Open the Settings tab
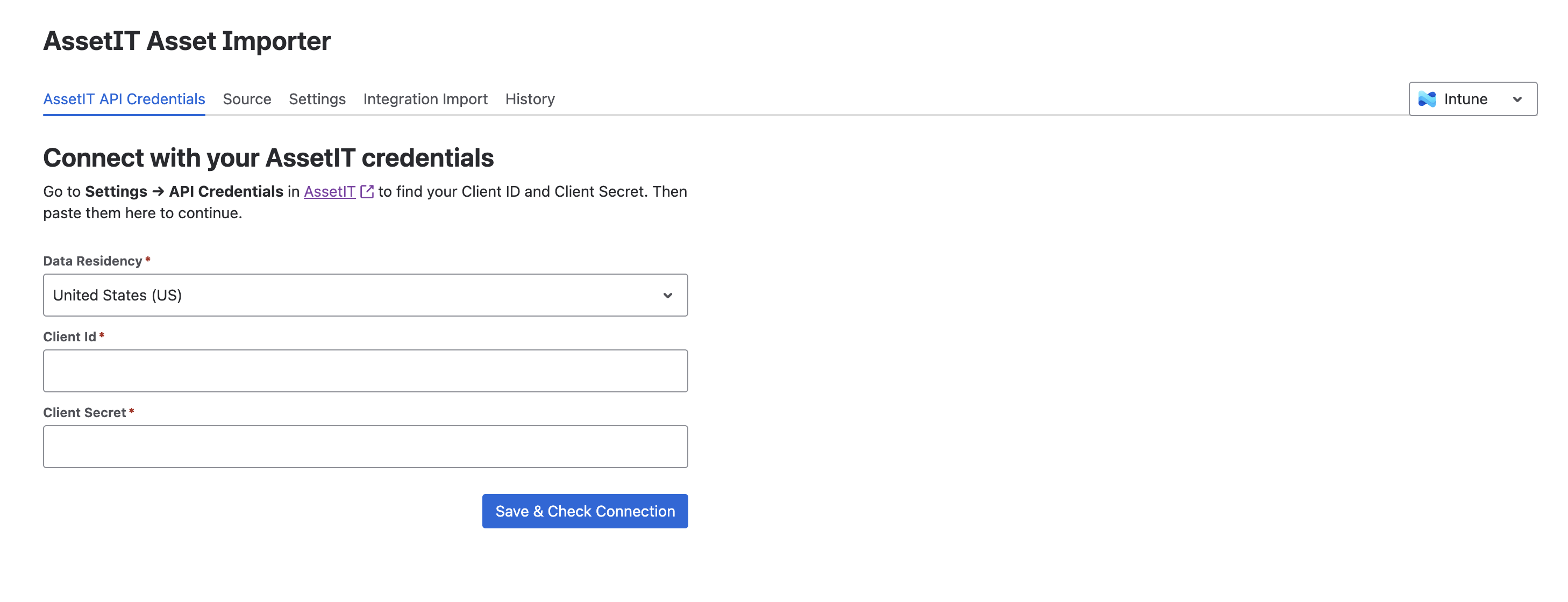The image size is (1568, 602). (317, 98)
